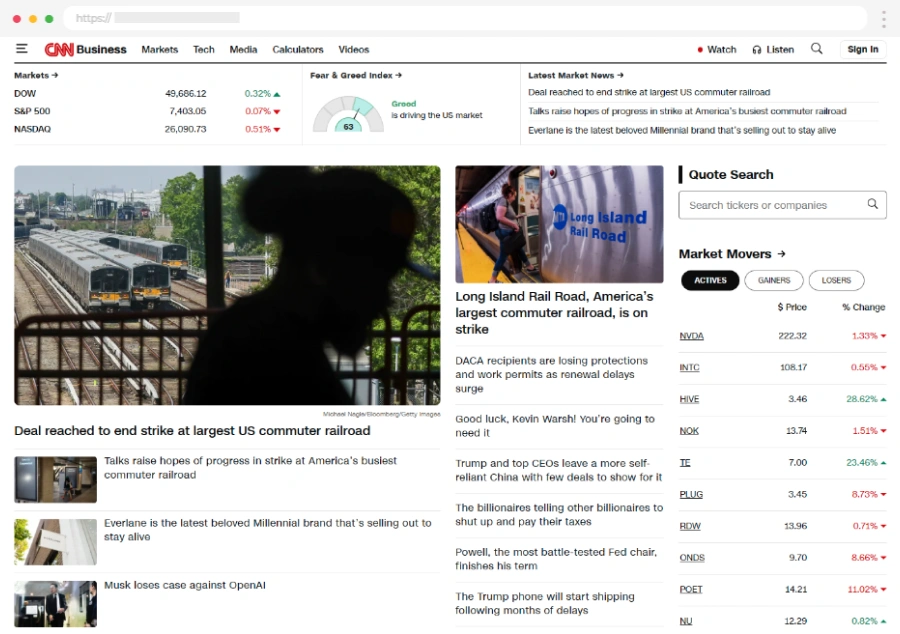This screenshot has height=634, width=900.
Task: Open the Fear & Greed Index heading link
Action: tap(356, 75)
